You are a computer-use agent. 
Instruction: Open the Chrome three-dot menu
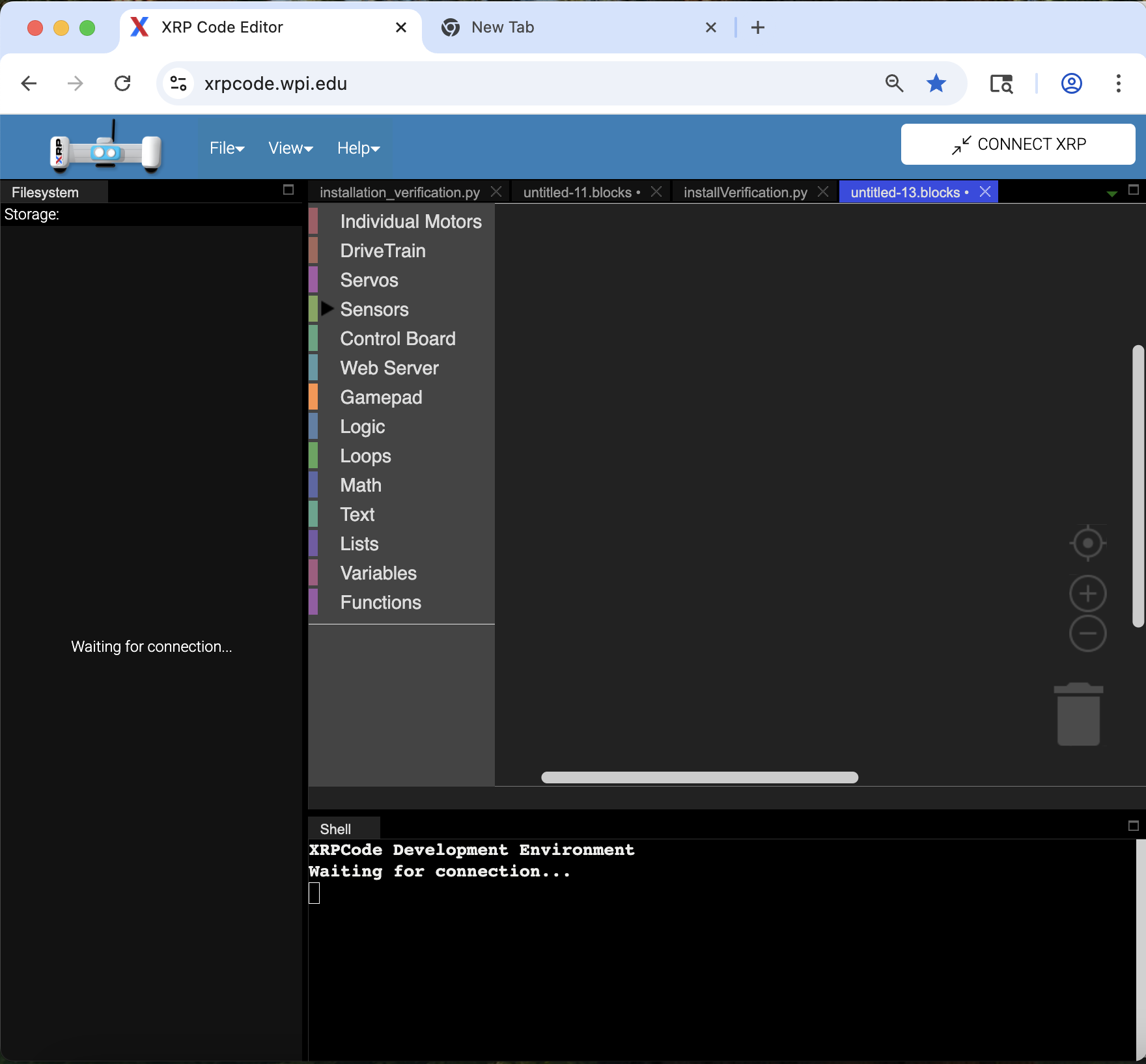click(1119, 83)
